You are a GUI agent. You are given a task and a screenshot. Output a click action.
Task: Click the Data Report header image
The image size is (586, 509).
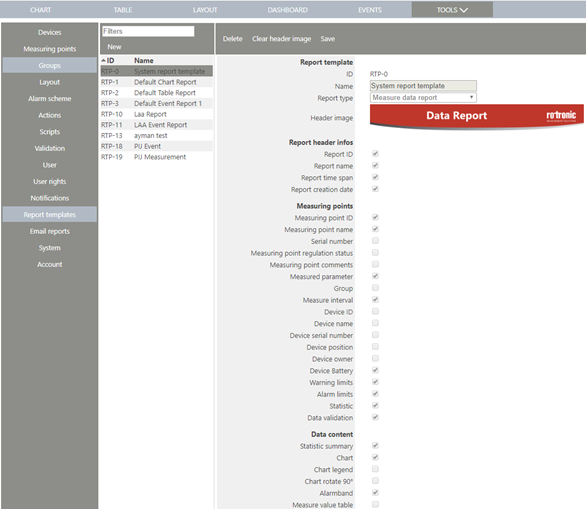click(476, 117)
